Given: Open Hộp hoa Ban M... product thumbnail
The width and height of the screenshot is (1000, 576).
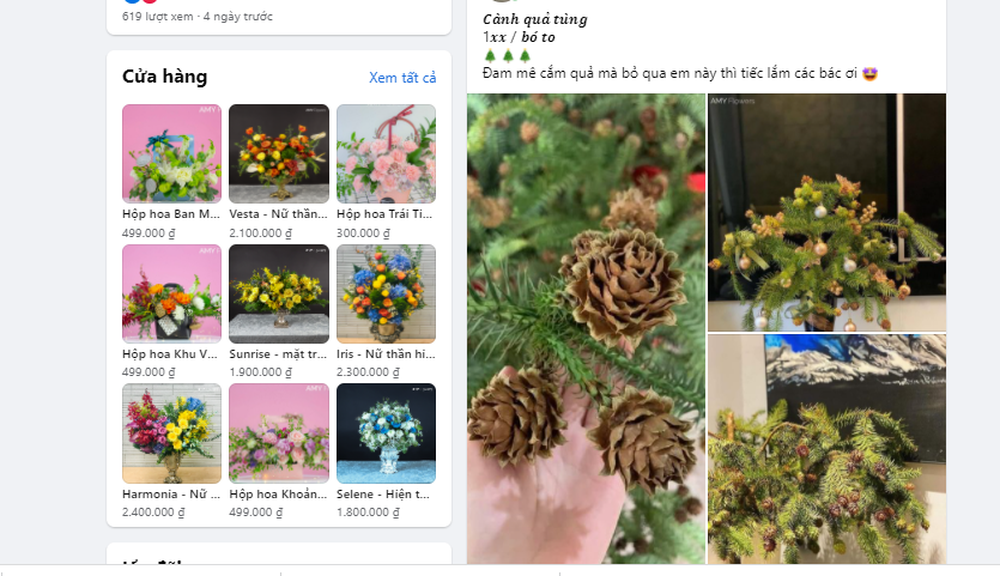Looking at the screenshot, I should [x=172, y=154].
